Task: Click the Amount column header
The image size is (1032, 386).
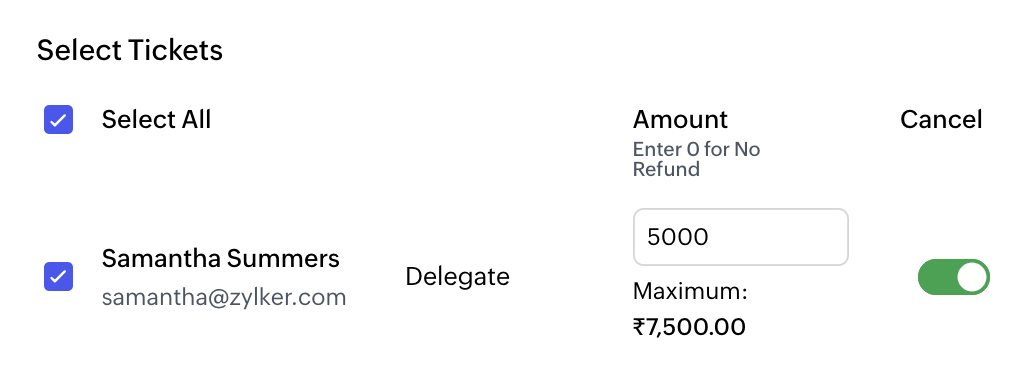Action: [x=681, y=120]
